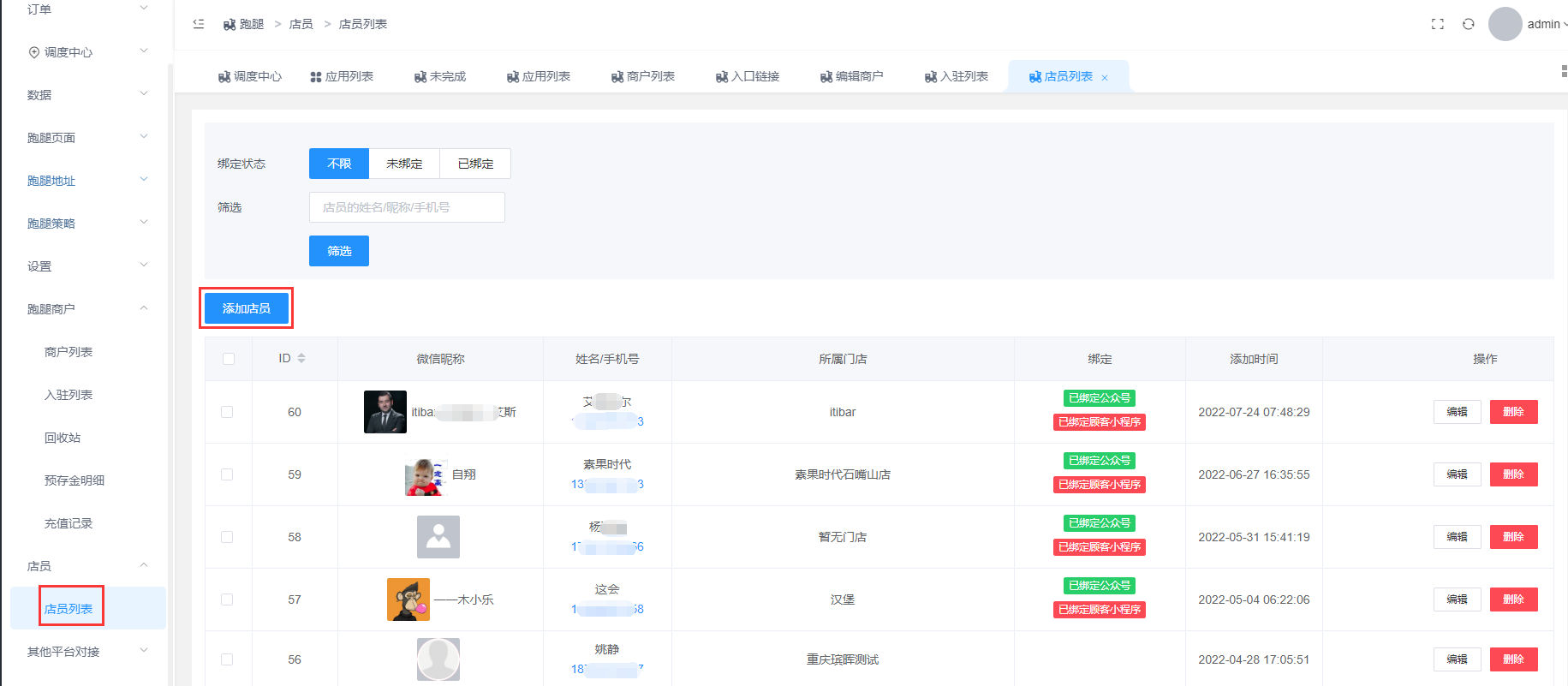
Task: Click 已绑定公众号 tag in row 60
Action: [1100, 398]
